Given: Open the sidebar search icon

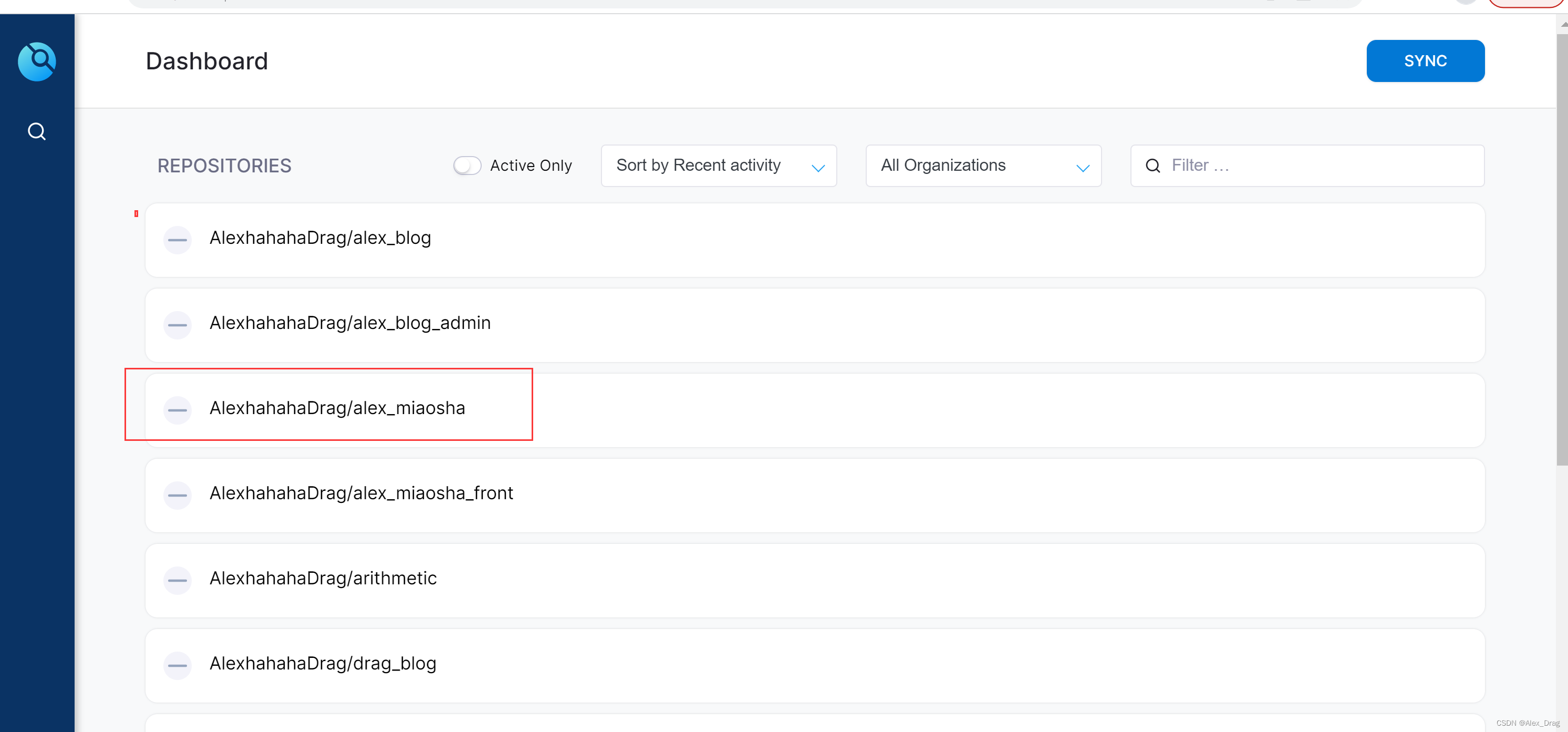Looking at the screenshot, I should [37, 131].
